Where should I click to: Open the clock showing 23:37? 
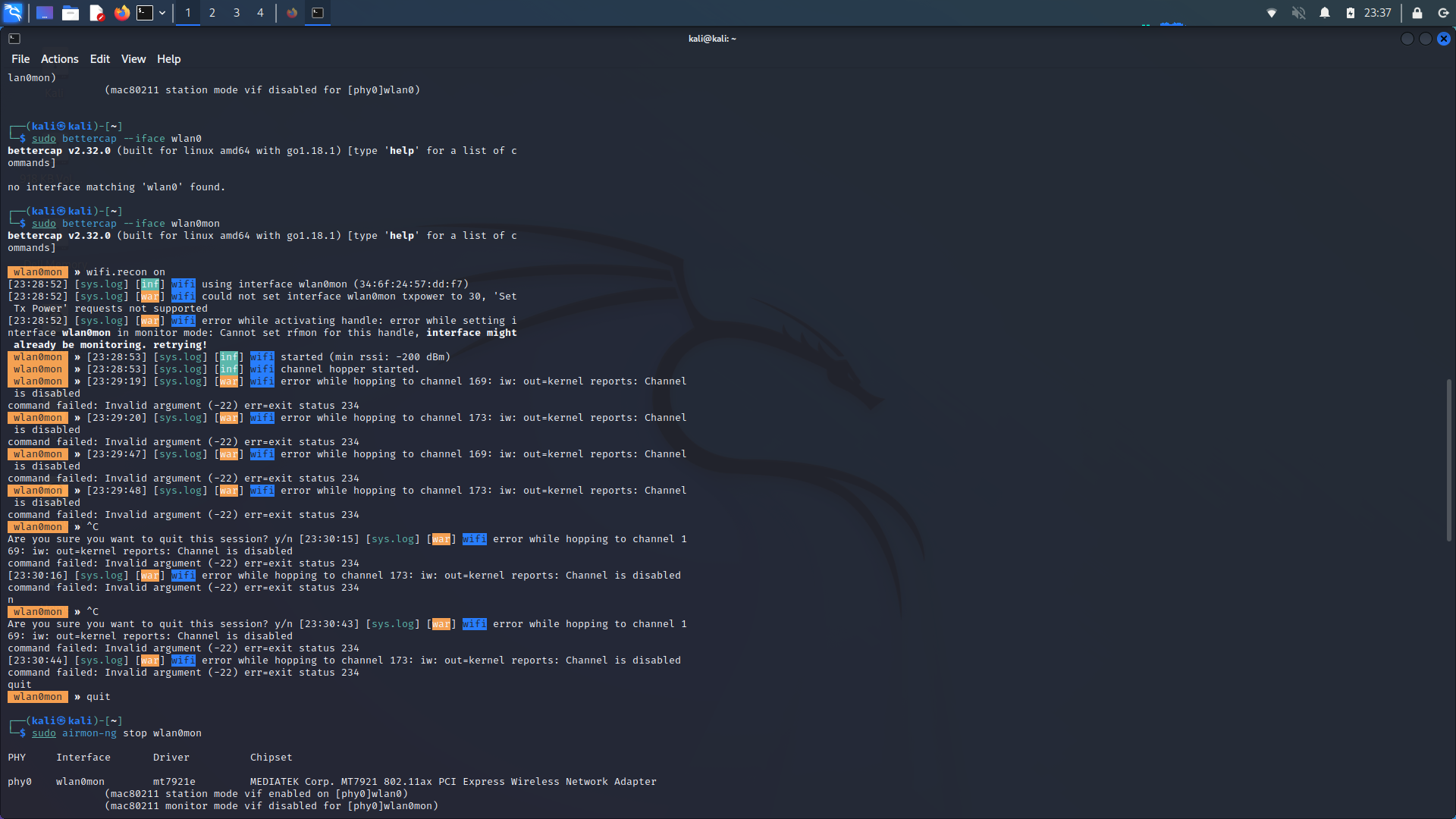click(1377, 13)
